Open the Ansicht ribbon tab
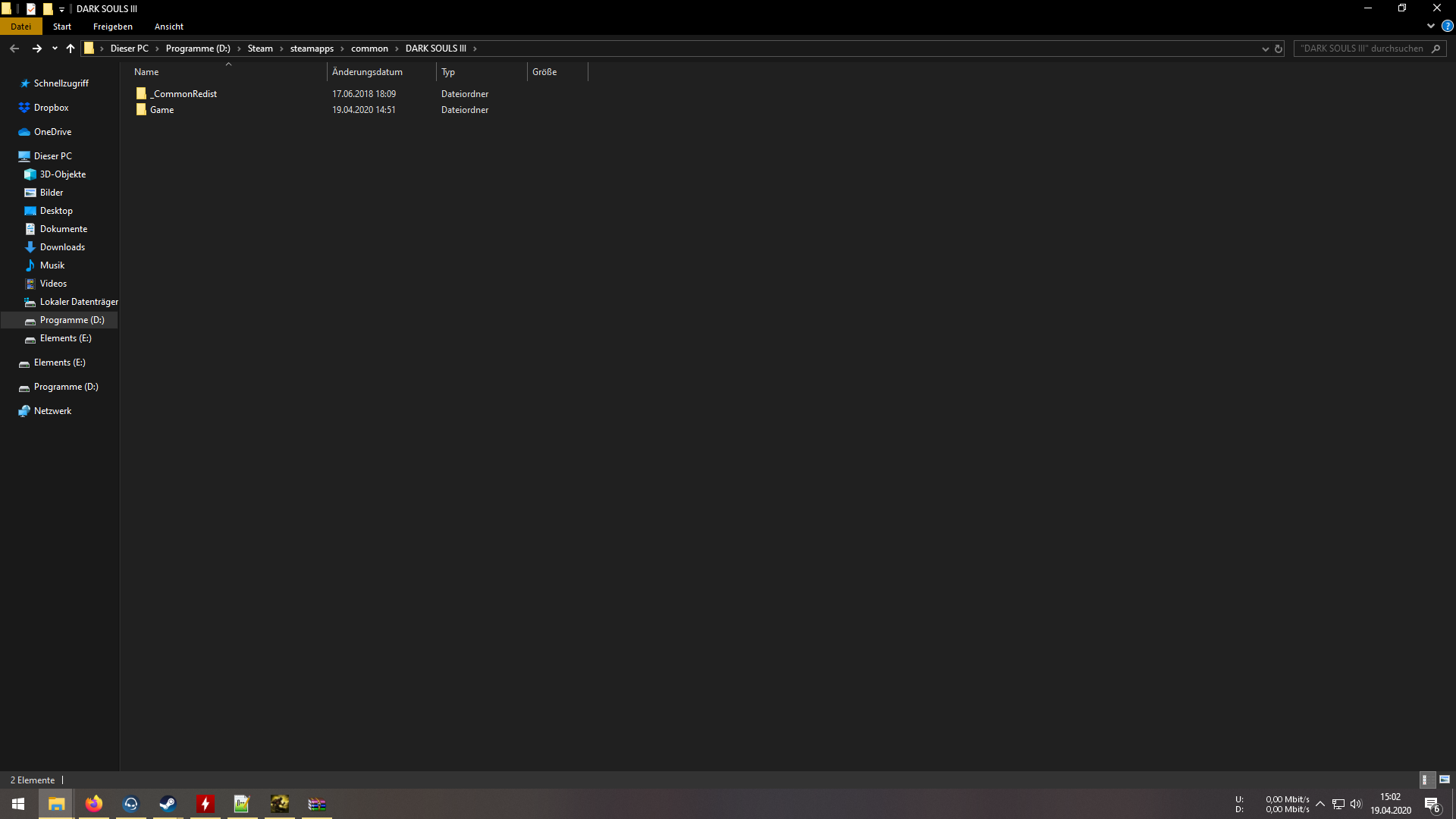Viewport: 1456px width, 819px height. (x=168, y=27)
